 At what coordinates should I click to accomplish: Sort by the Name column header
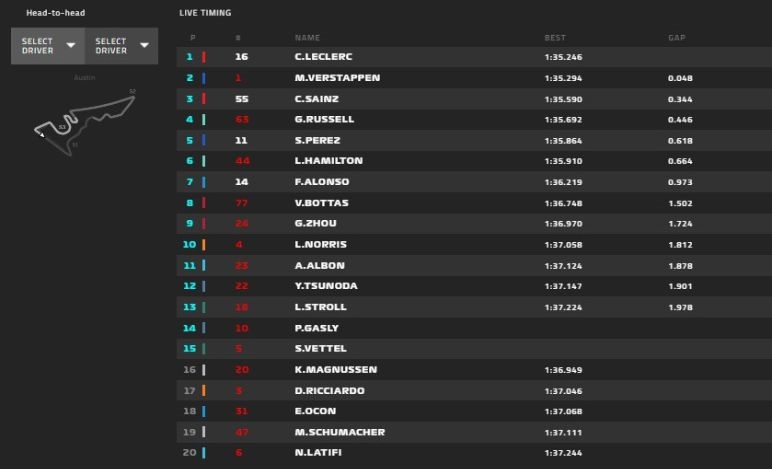pos(307,38)
